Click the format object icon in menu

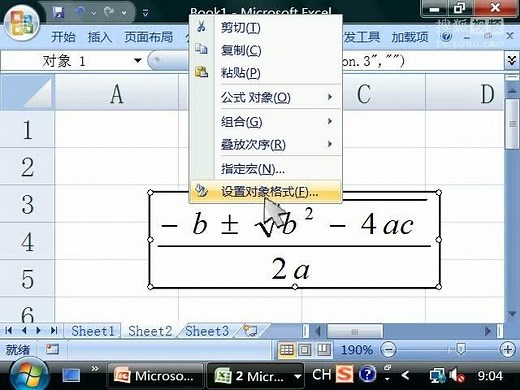[x=201, y=191]
